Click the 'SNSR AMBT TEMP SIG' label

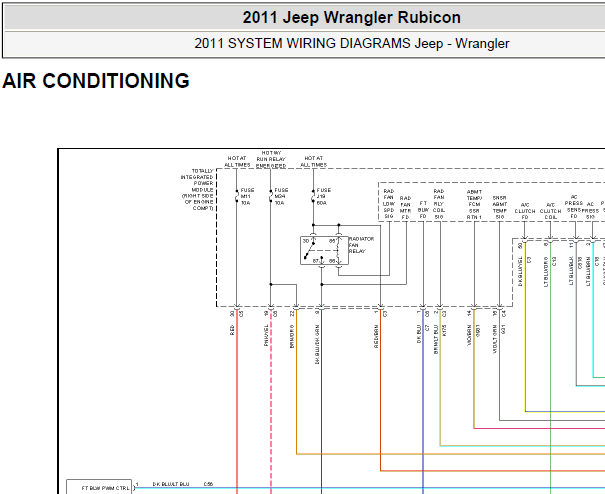499,207
